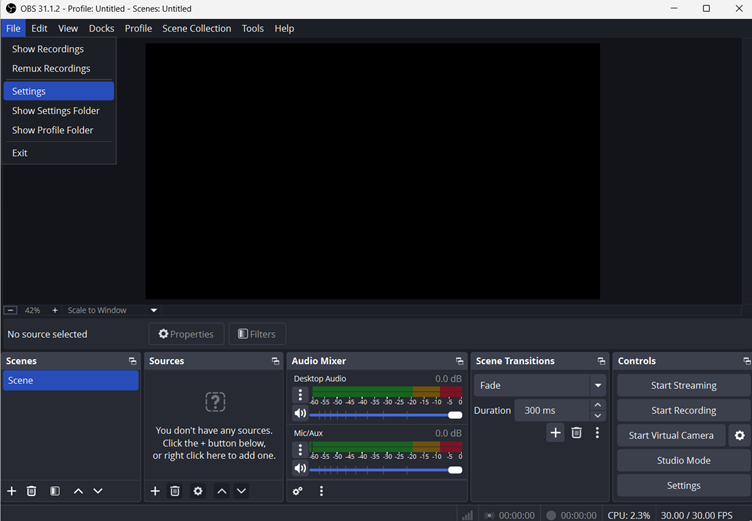Screen dimensions: 752x521
Task: Open scene filters icon in Scenes panel
Action: [55, 491]
